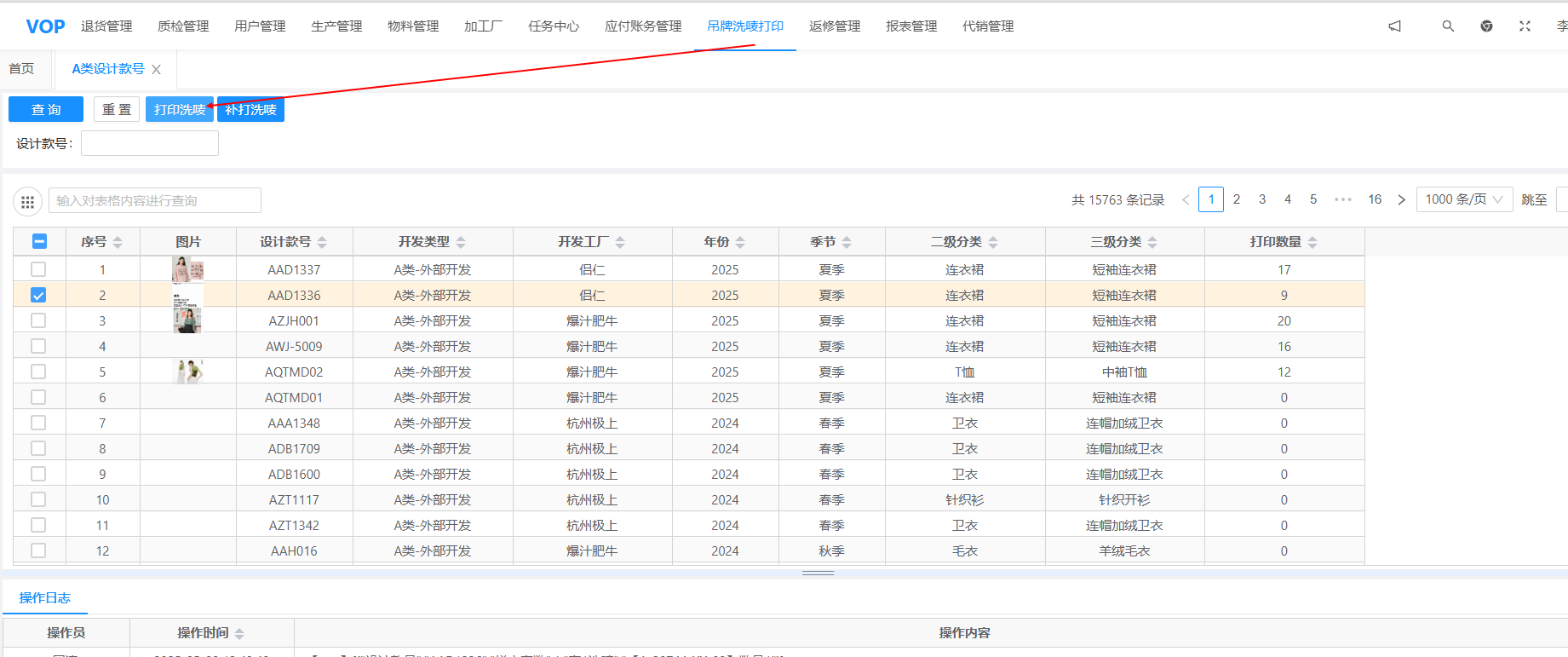
Task: Click the theme icon beside search
Action: (x=1486, y=26)
